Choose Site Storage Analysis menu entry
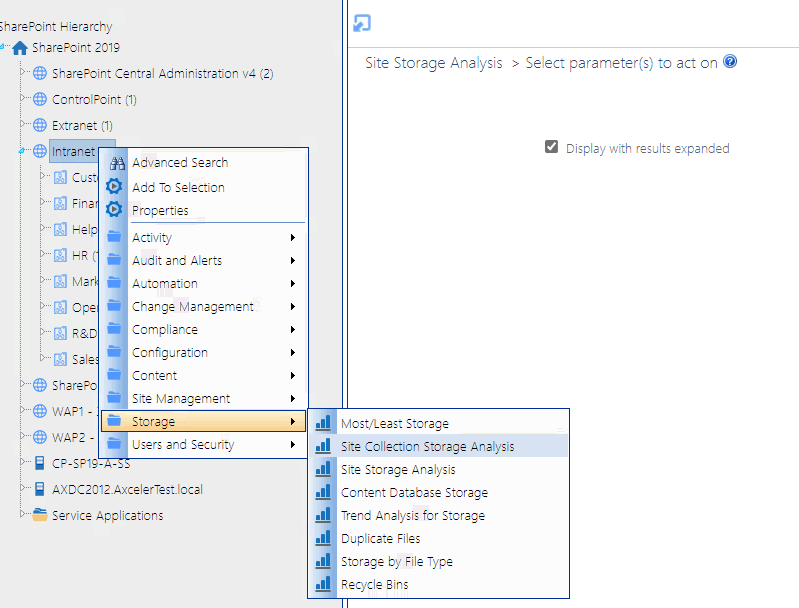This screenshot has width=799, height=608. [x=439, y=469]
